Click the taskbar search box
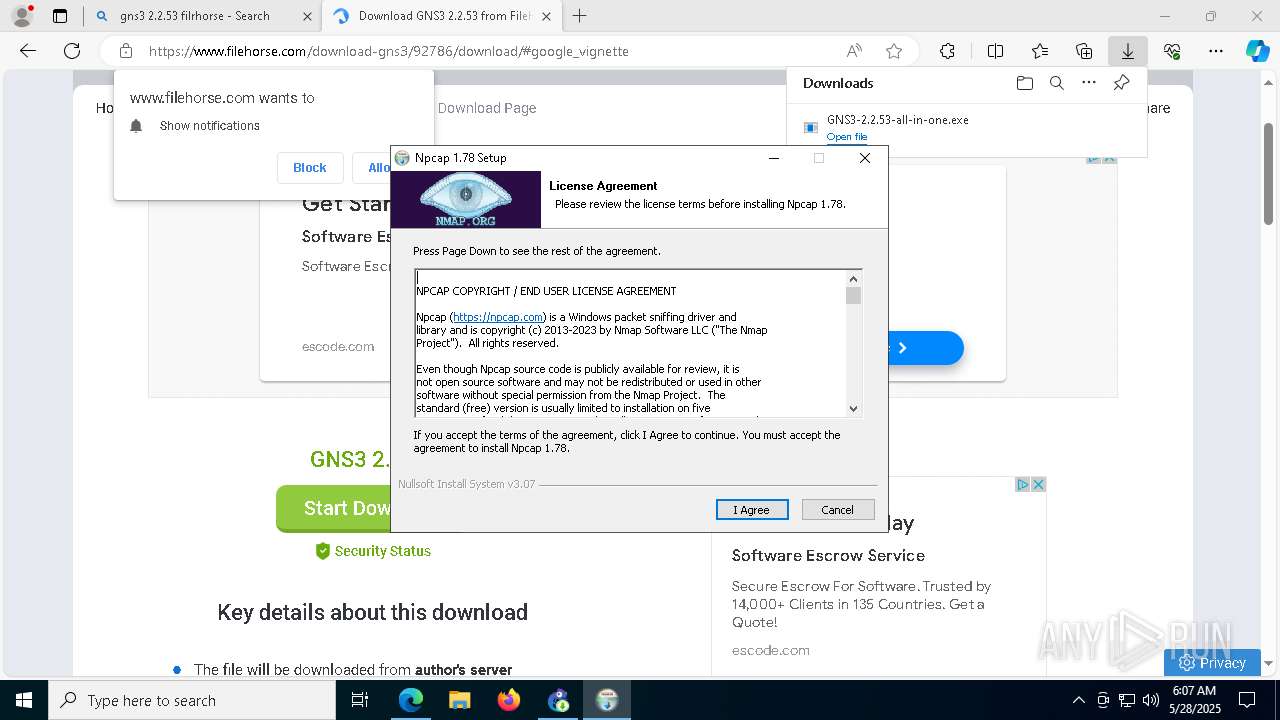The height and width of the screenshot is (720, 1280). (192, 700)
